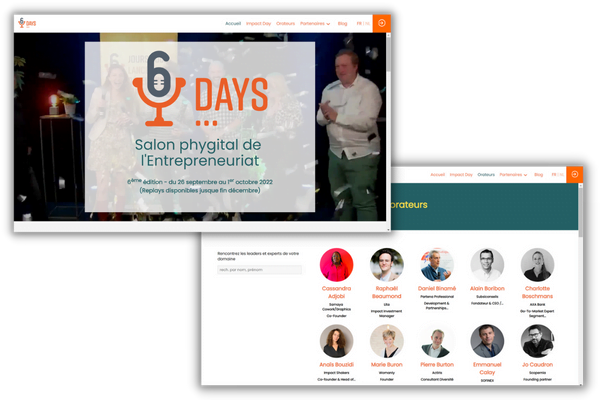Open Raphaël Beaumond's profile photo
The width and height of the screenshot is (600, 400).
click(x=386, y=264)
